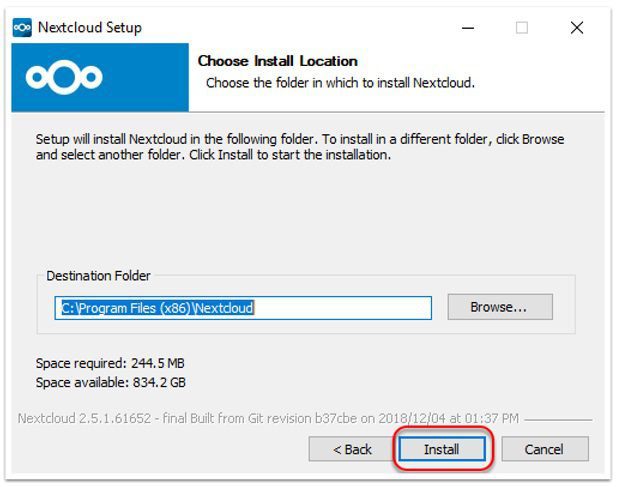Open folder picker with Browse button
Screen dimensions: 618x487
point(500,307)
